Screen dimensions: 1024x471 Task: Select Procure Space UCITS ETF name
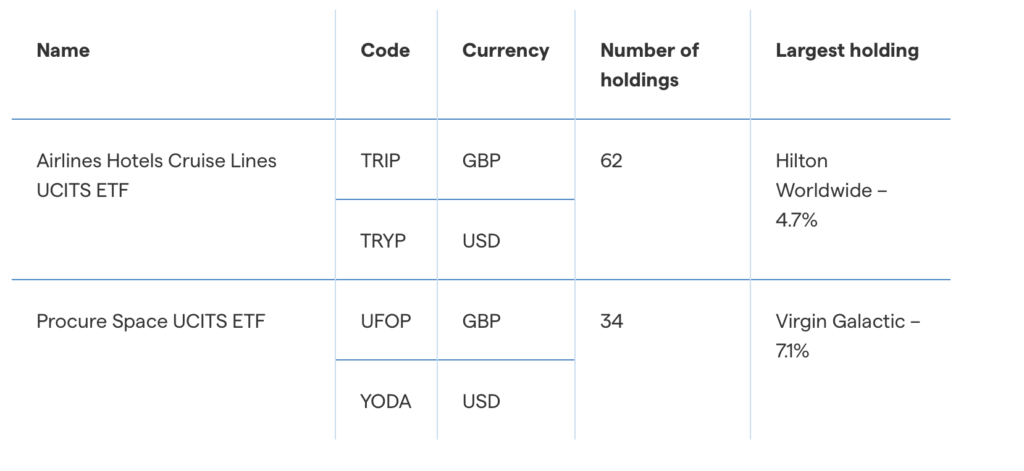click(x=150, y=322)
